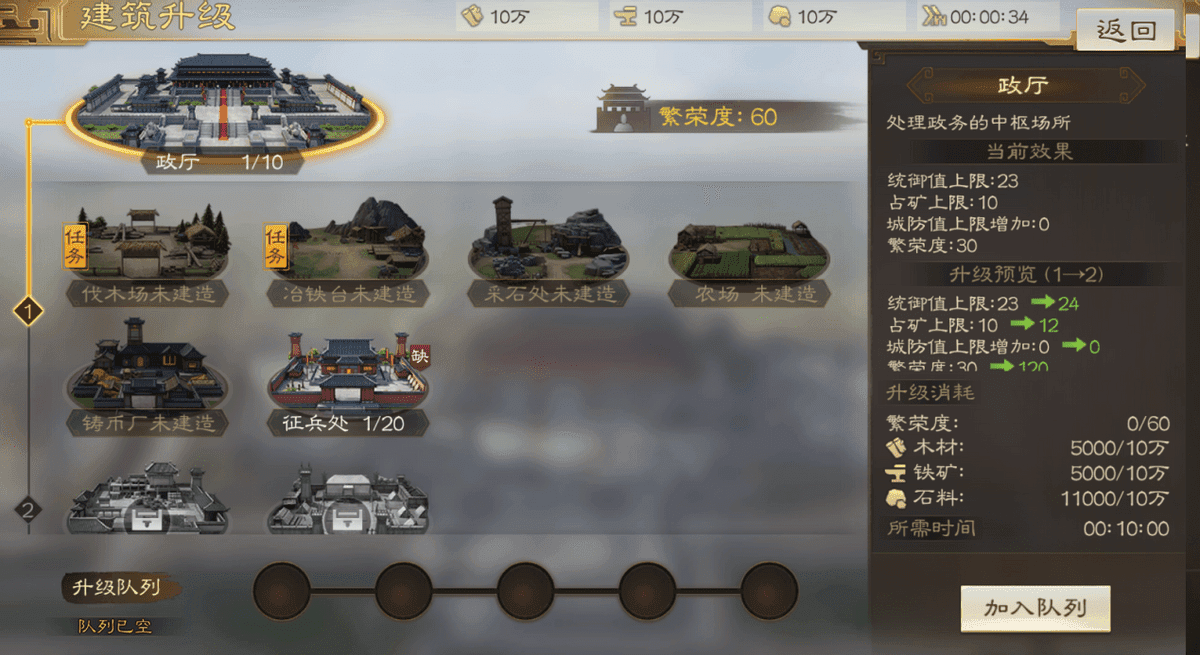Click the 返回 back button
The image size is (1200, 655).
click(1126, 30)
